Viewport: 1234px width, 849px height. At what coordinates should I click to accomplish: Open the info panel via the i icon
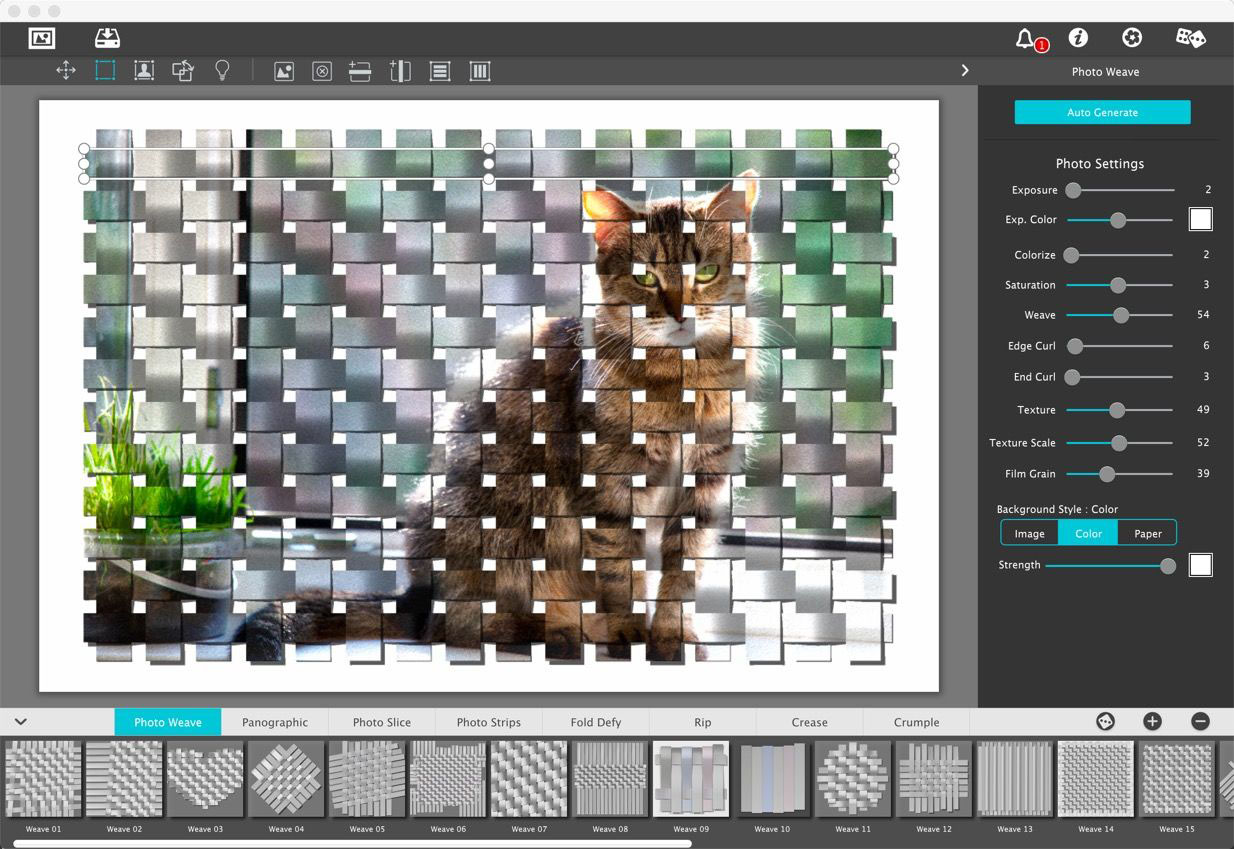tap(1078, 38)
